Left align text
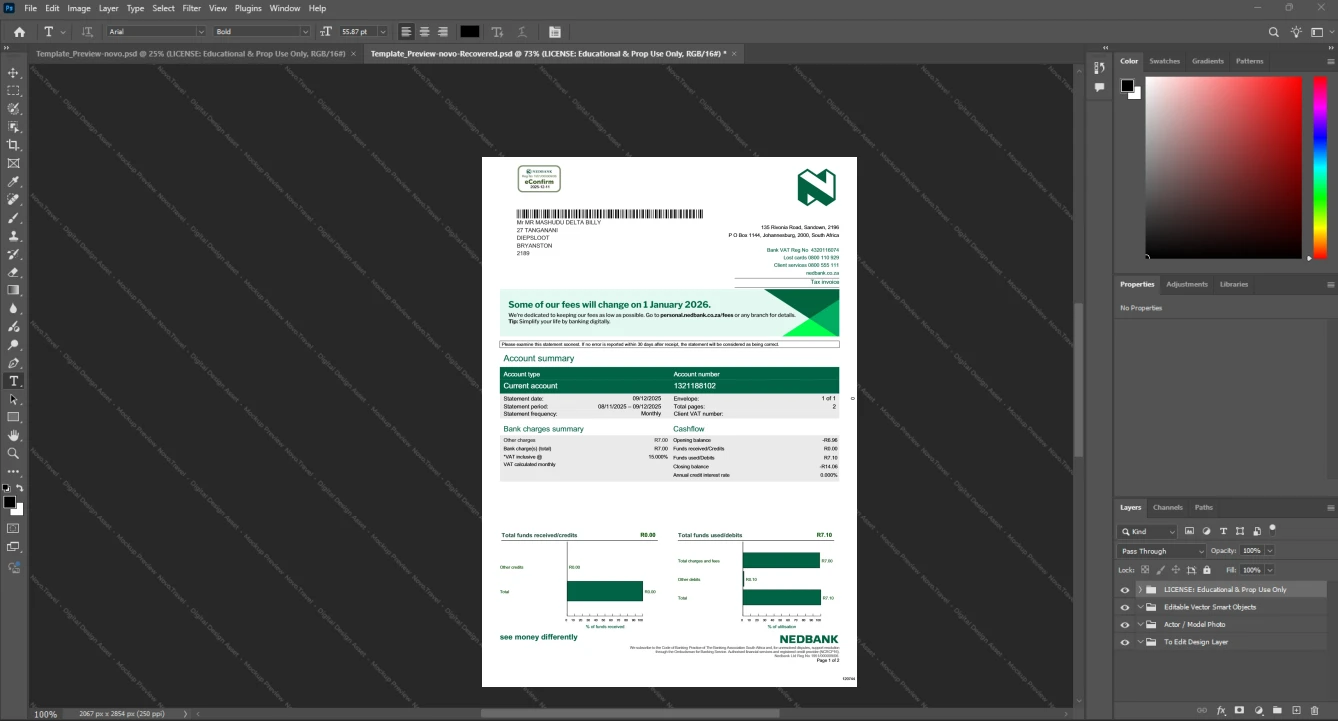This screenshot has height=721, width=1338. click(406, 32)
